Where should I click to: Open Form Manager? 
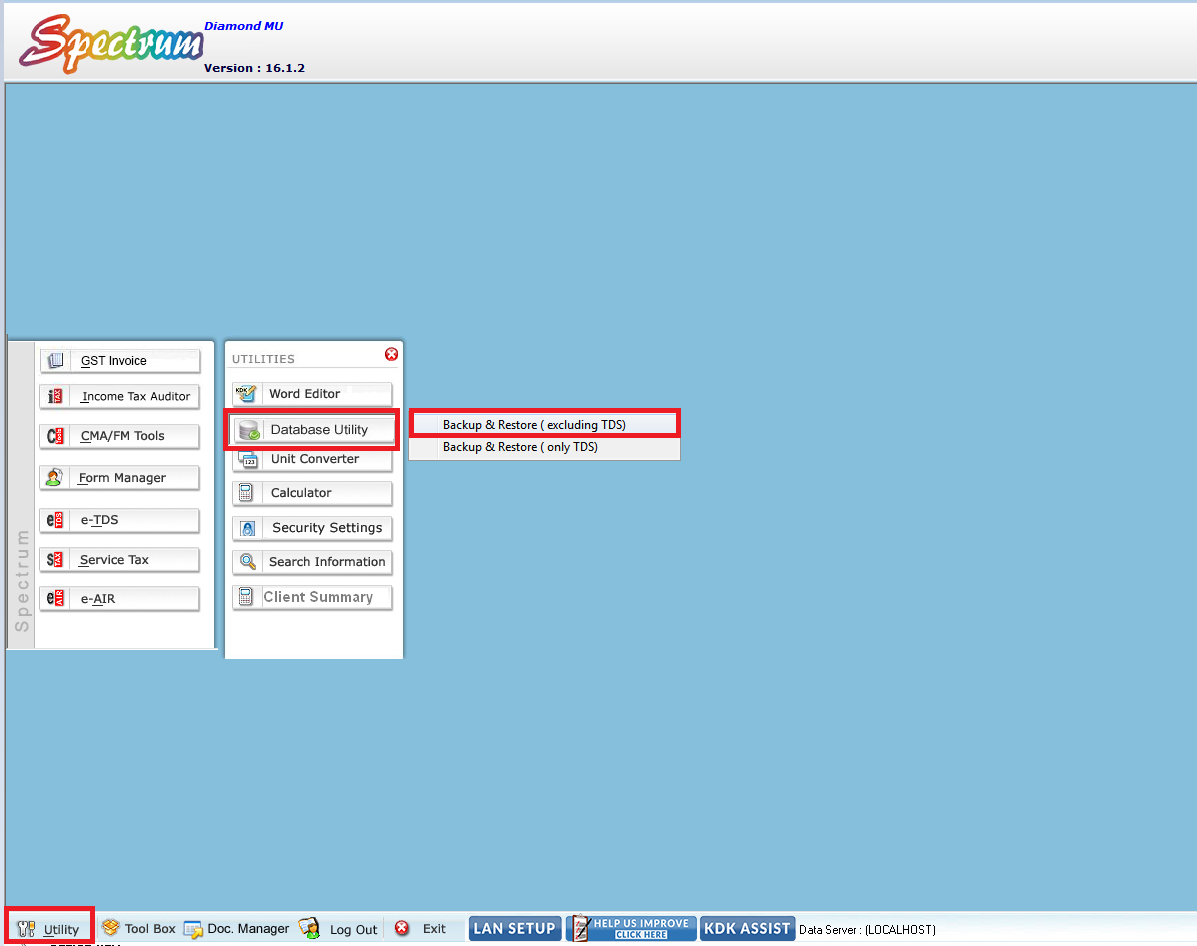tap(120, 477)
